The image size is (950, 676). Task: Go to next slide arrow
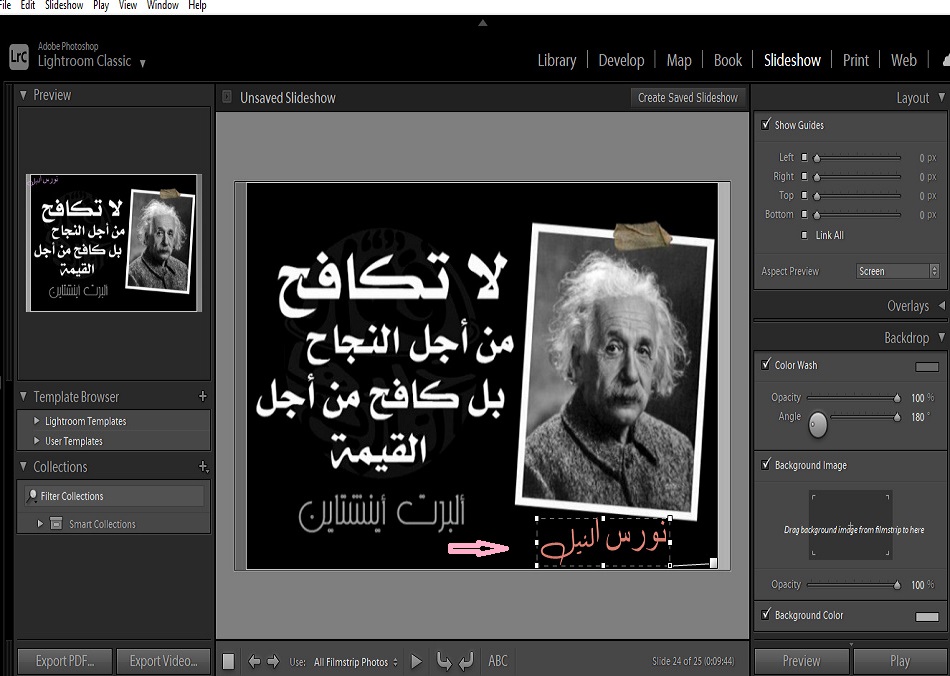pyautogui.click(x=272, y=661)
